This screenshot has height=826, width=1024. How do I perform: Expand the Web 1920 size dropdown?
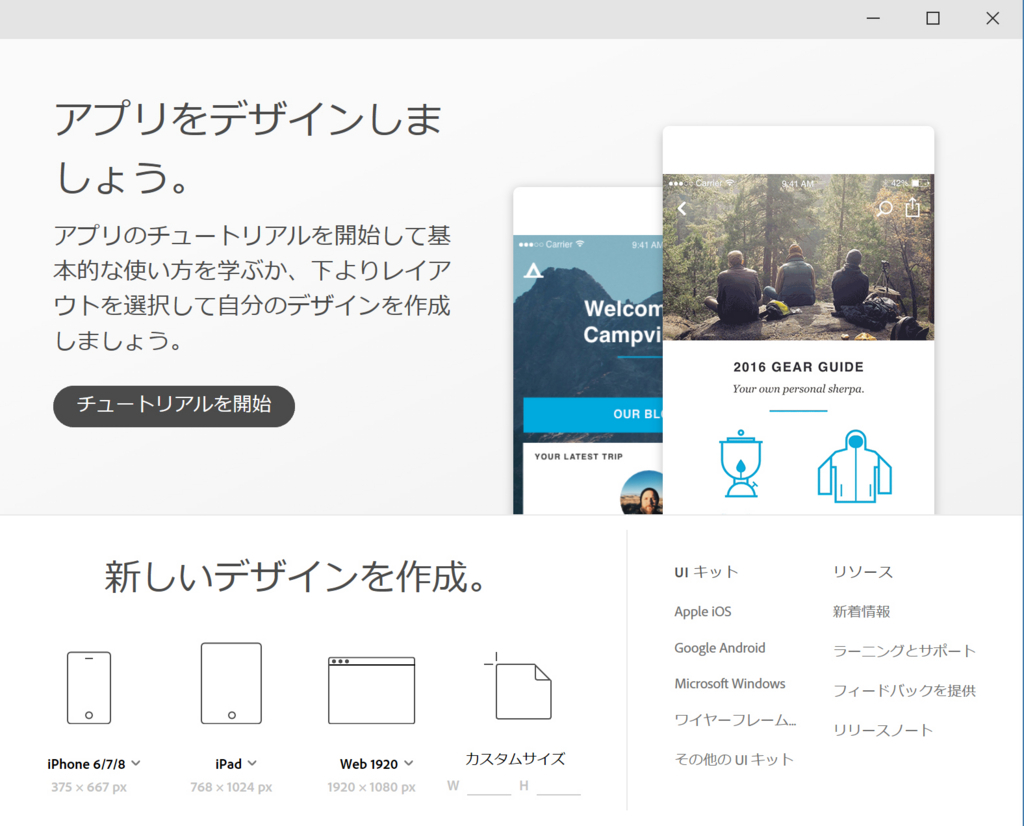[409, 763]
